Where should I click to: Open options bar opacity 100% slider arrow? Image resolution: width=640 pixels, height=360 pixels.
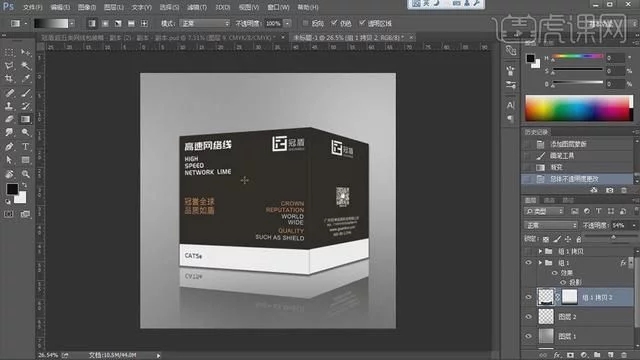click(x=287, y=24)
